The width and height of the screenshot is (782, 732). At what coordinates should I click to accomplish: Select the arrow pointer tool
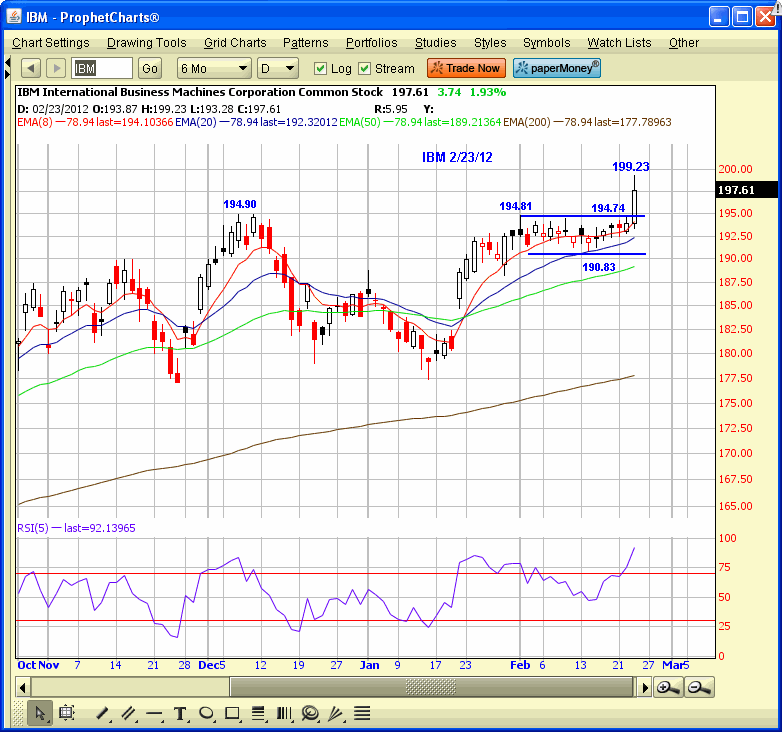pyautogui.click(x=41, y=713)
